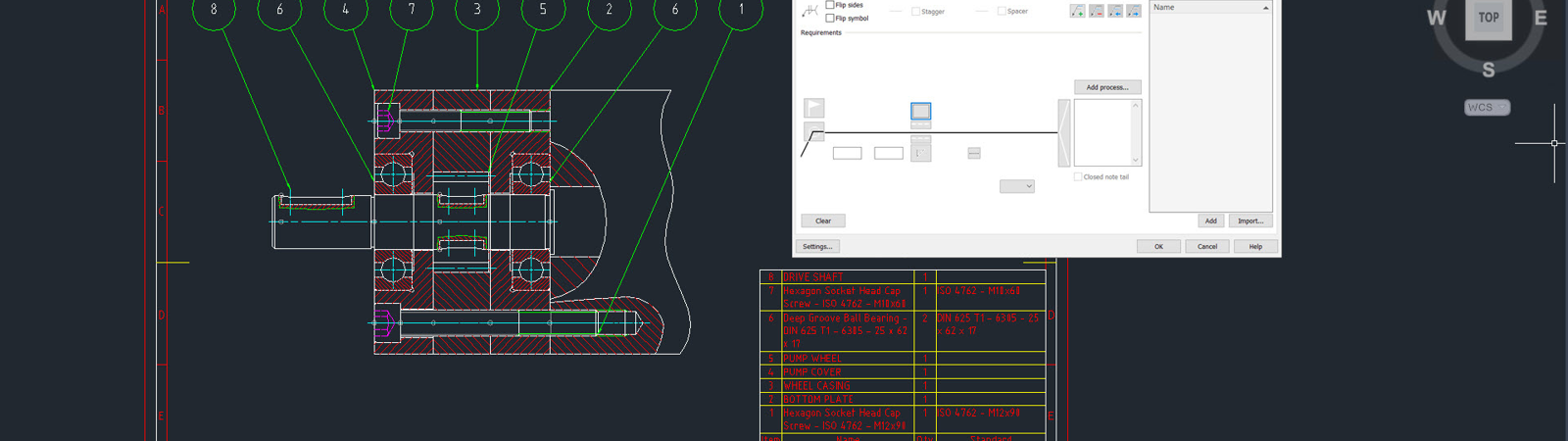Click the Clear button

pyautogui.click(x=823, y=220)
